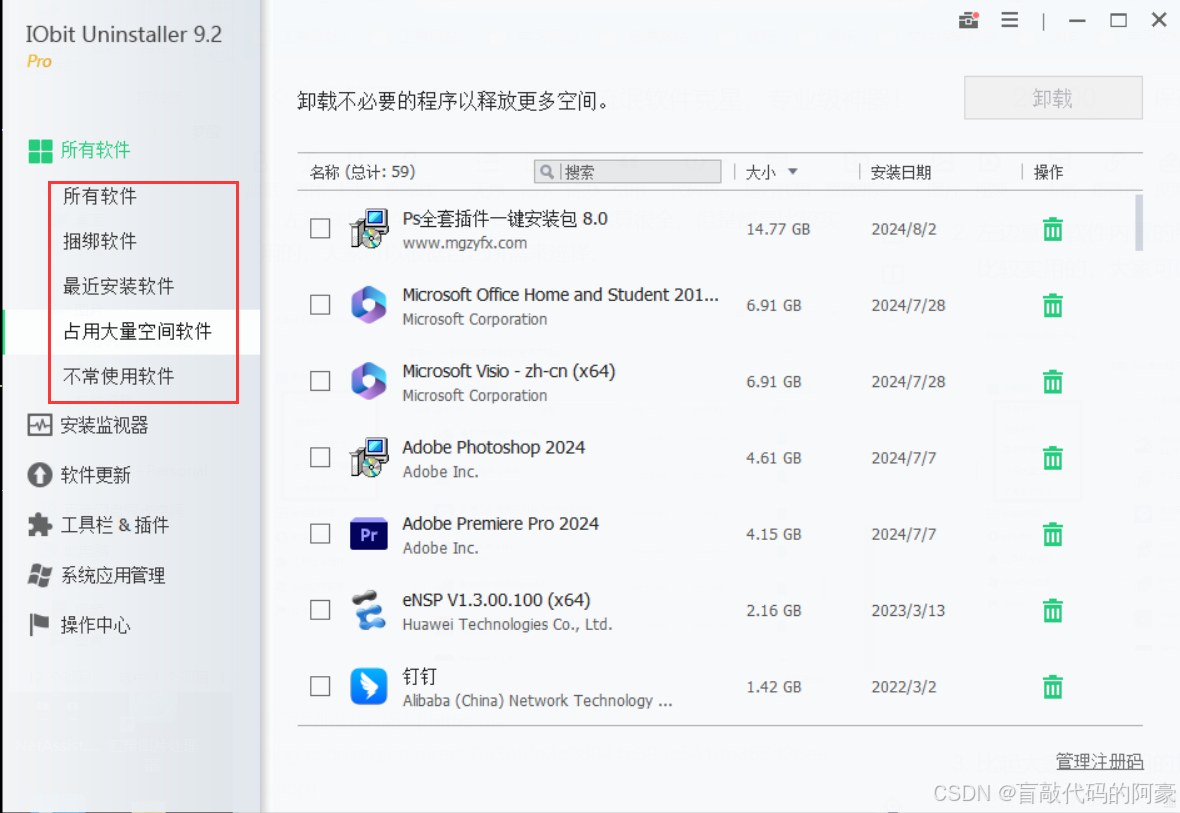Click the 安装监视器 monitor icon
Viewport: 1180px width, 813px height.
click(40, 425)
